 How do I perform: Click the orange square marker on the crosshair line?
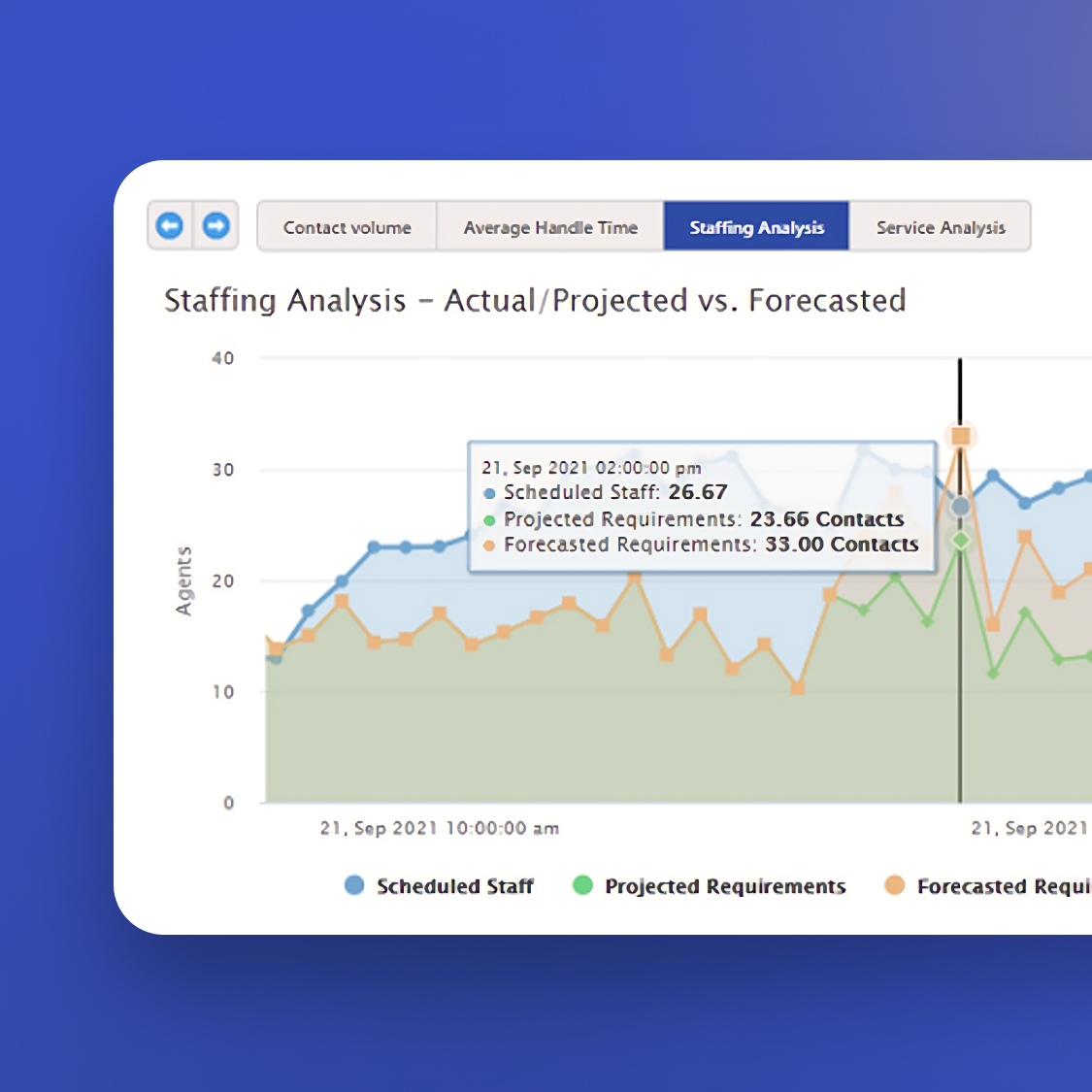pos(960,437)
